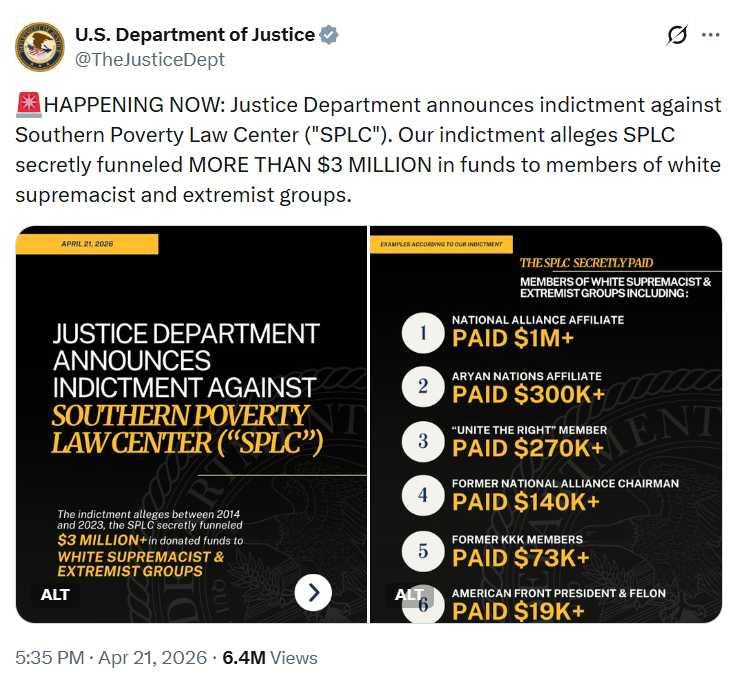
Task: Show ALT description on the left image
Action: pyautogui.click(x=55, y=595)
